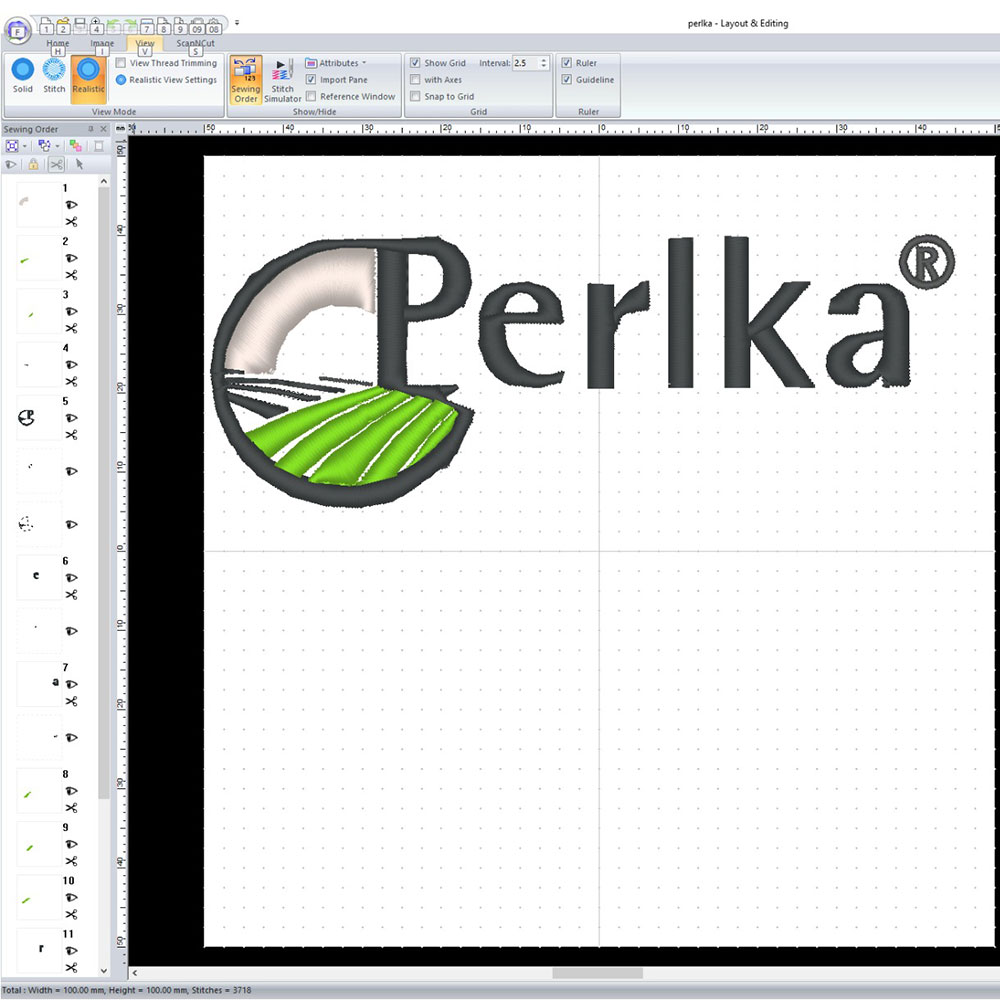
Task: Toggle the eye for sewing item 1
Action: click(71, 205)
